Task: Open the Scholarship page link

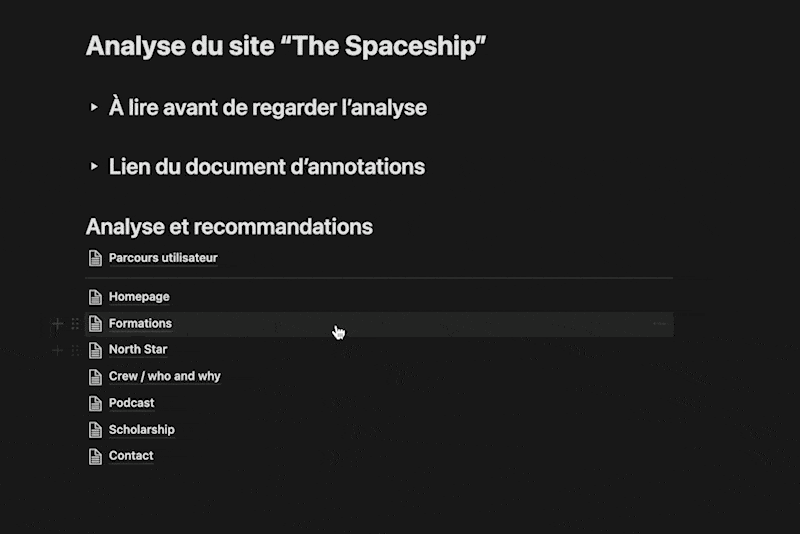Action: click(x=141, y=430)
